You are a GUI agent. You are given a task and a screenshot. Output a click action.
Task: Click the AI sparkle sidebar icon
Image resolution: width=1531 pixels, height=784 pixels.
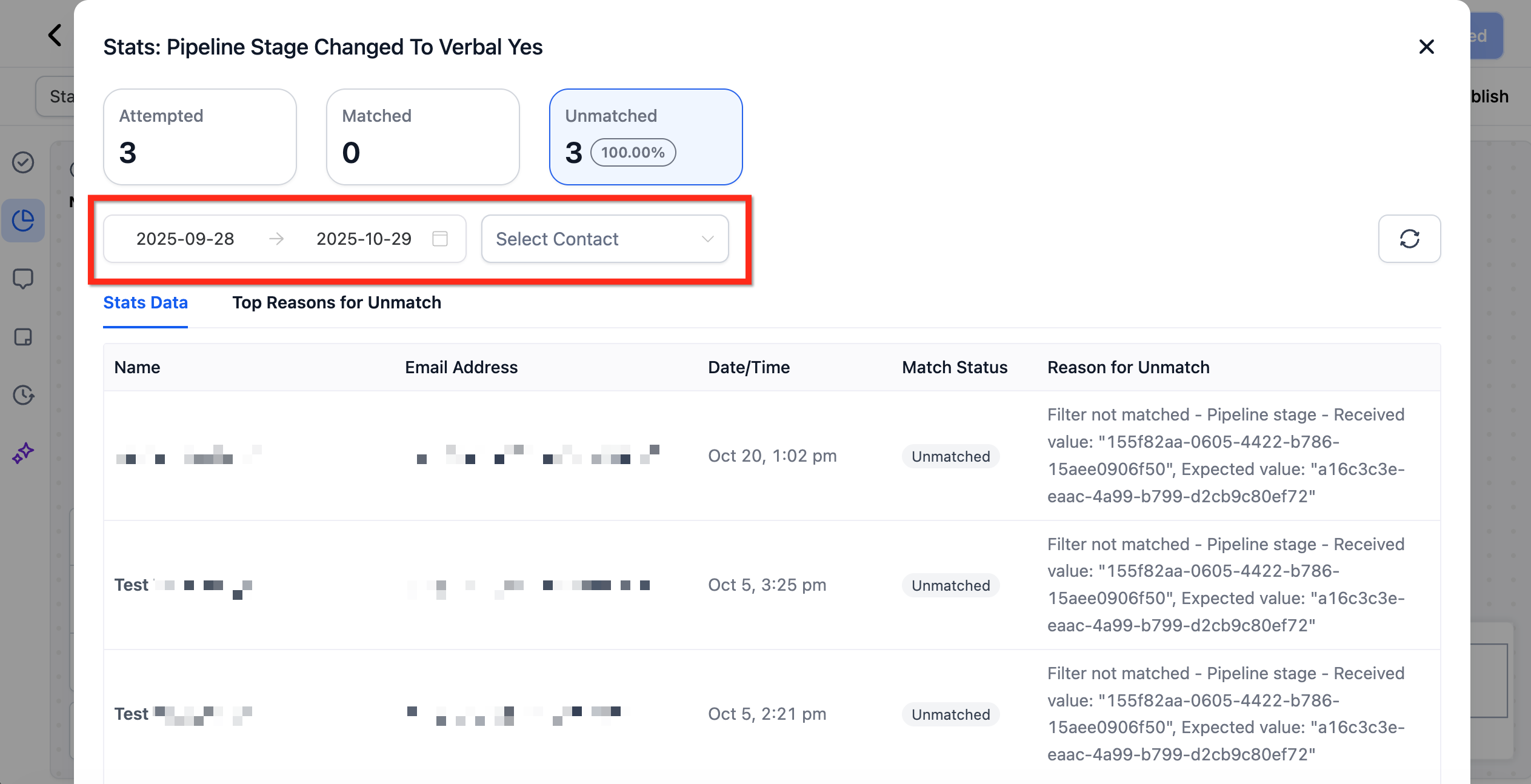pyautogui.click(x=23, y=453)
